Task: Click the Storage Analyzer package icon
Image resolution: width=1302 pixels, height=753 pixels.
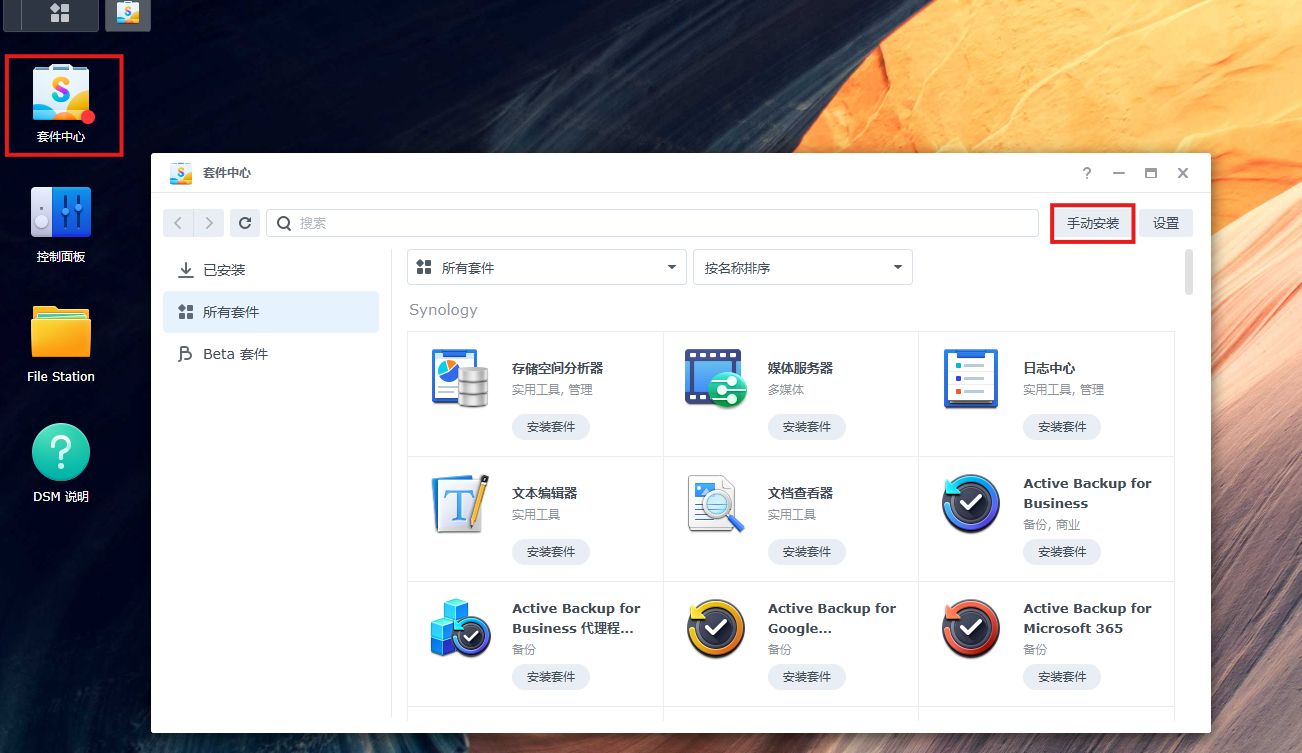Action: pyautogui.click(x=459, y=378)
